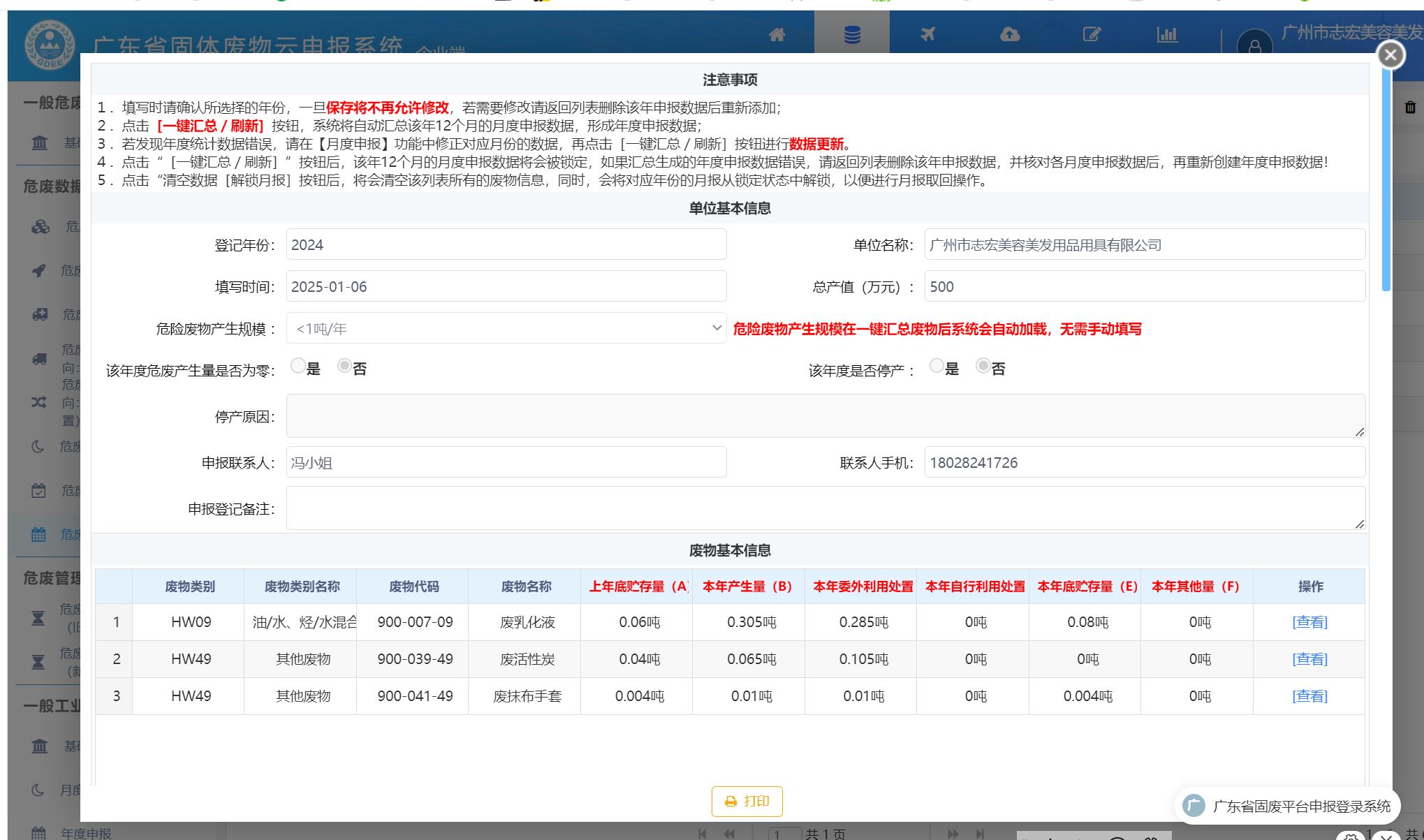This screenshot has width=1424, height=840.
Task: Click the cloud upload icon in header
Action: coord(1010,34)
